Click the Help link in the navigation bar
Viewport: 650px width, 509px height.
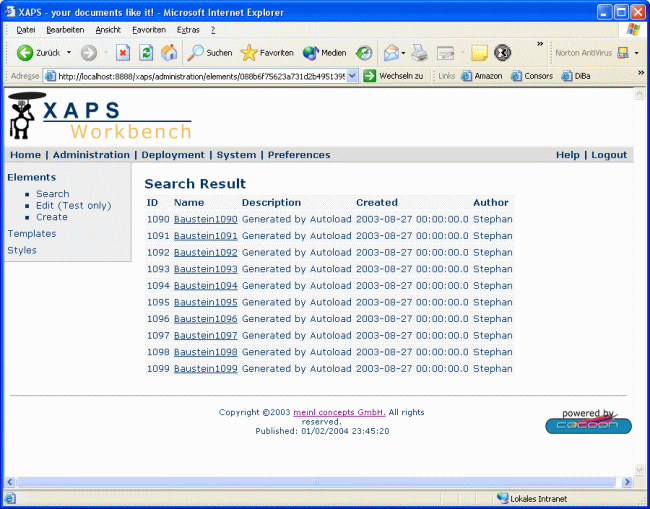(568, 155)
